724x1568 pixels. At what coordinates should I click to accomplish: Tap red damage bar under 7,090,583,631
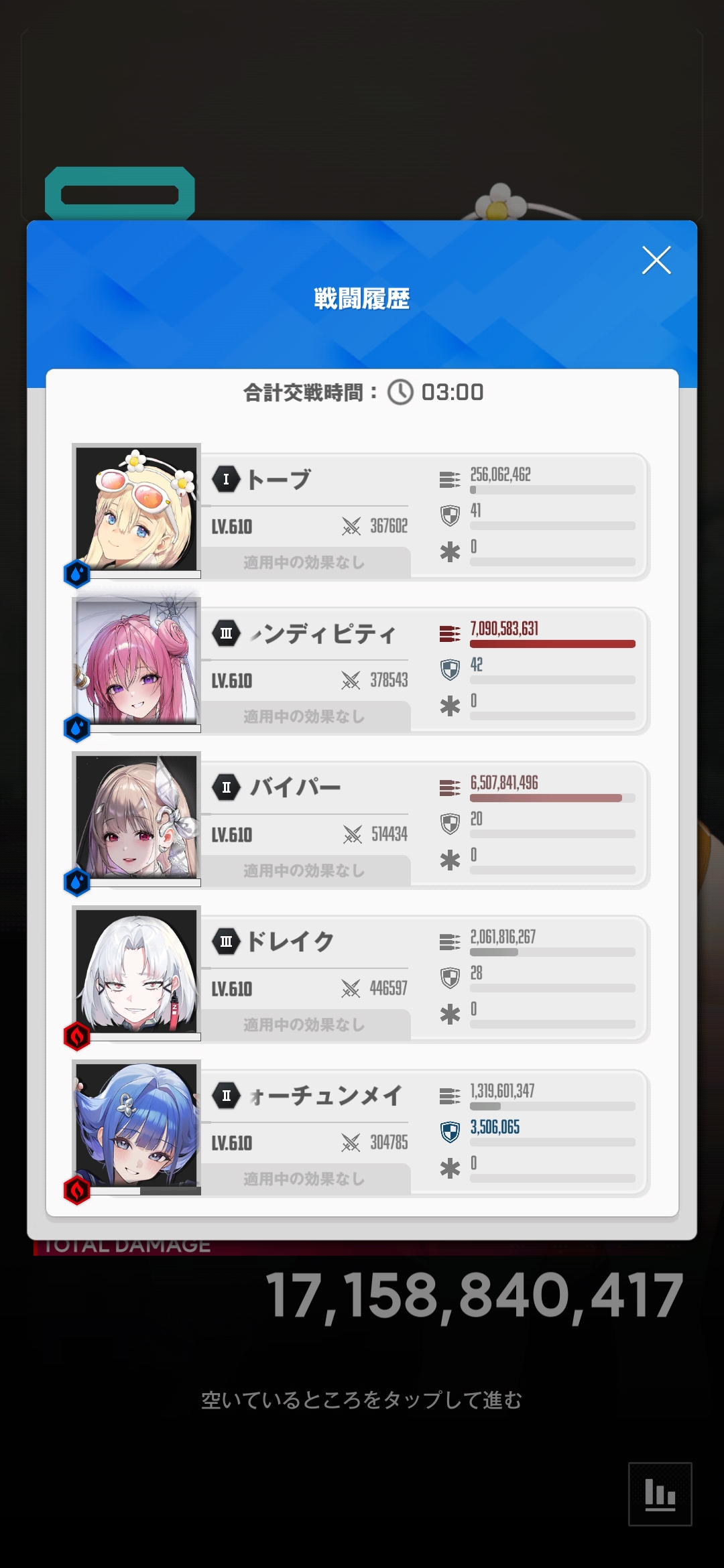pyautogui.click(x=552, y=644)
